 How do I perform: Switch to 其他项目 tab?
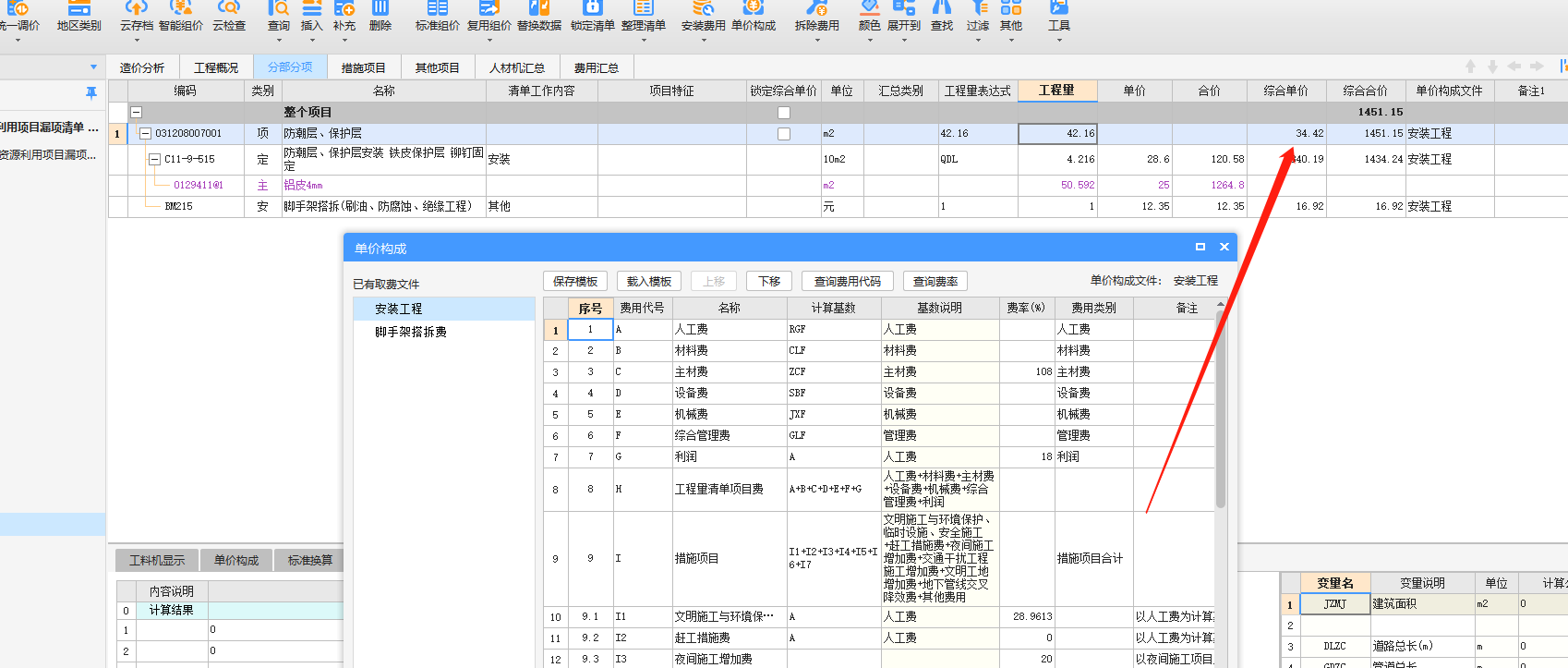click(x=438, y=67)
